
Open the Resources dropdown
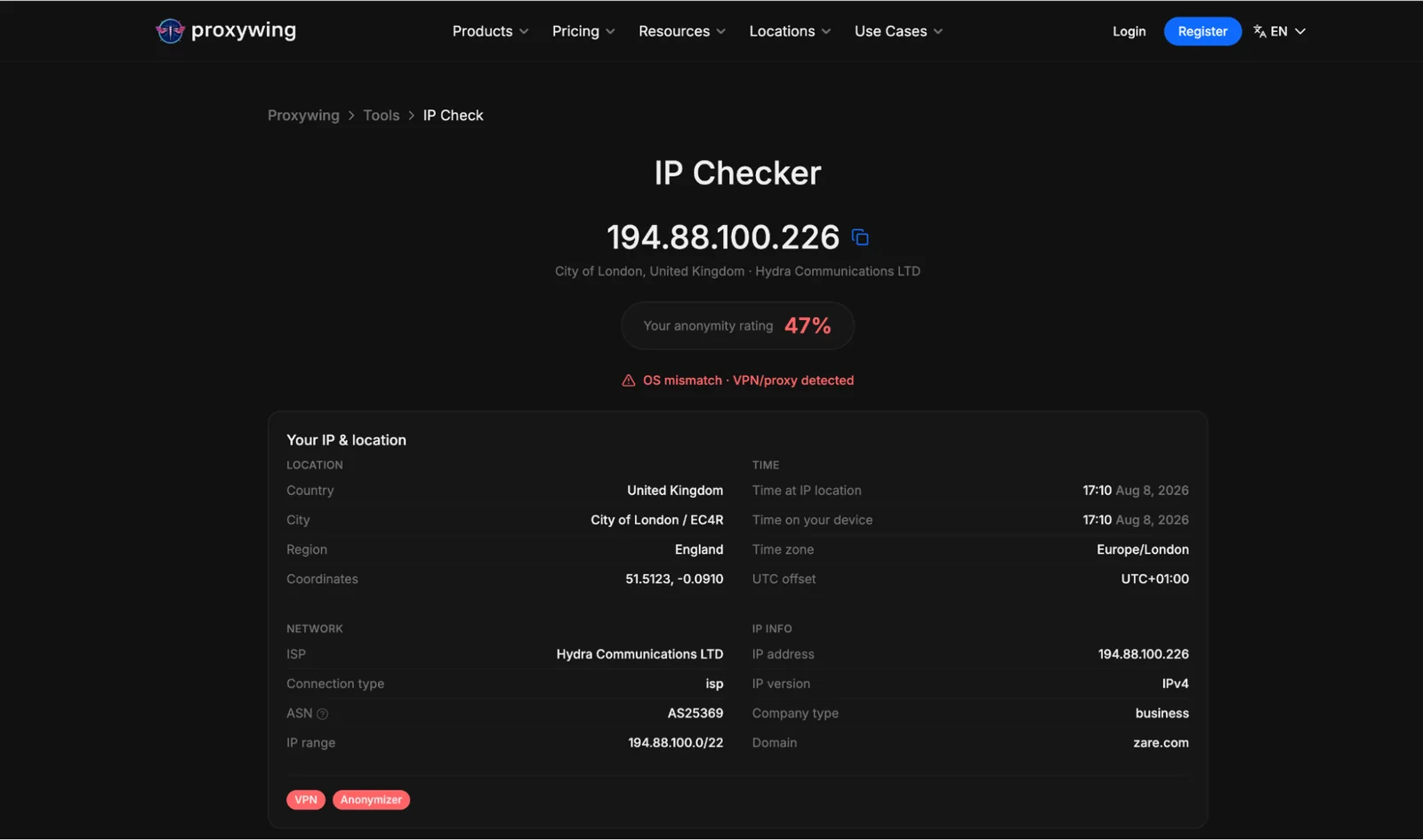682,31
